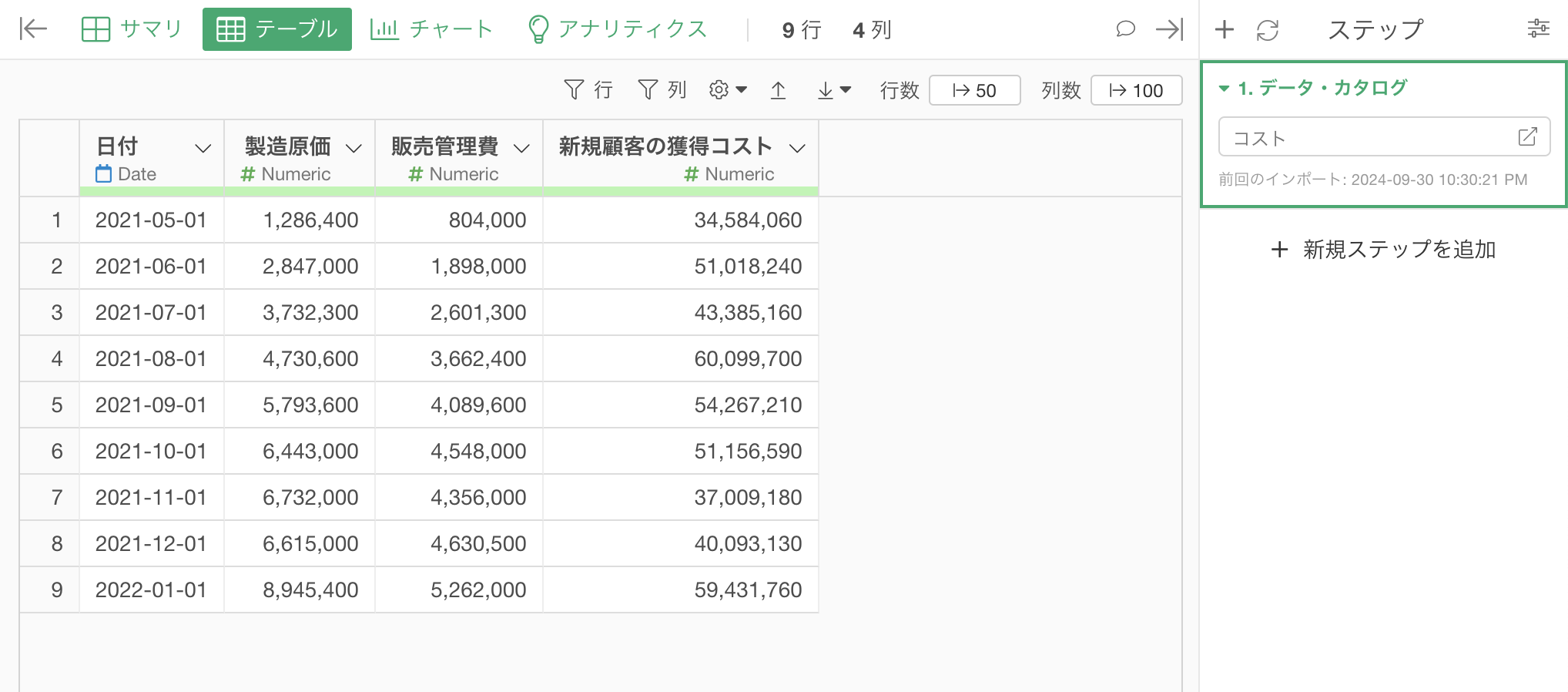1568x692 pixels.
Task: Select the cell 2,601,300
Action: point(459,313)
